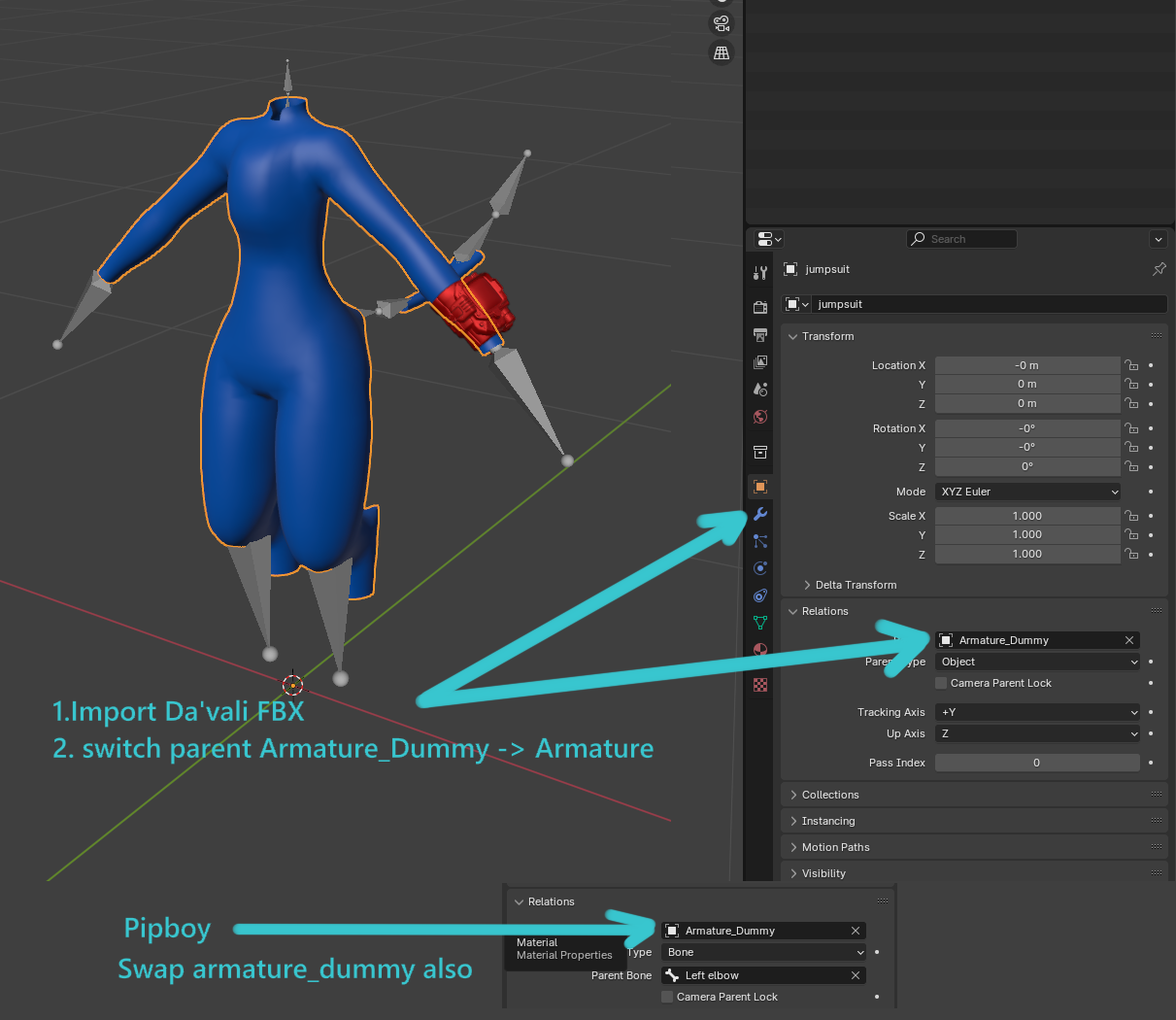Toggle camera view in viewport

point(722,23)
